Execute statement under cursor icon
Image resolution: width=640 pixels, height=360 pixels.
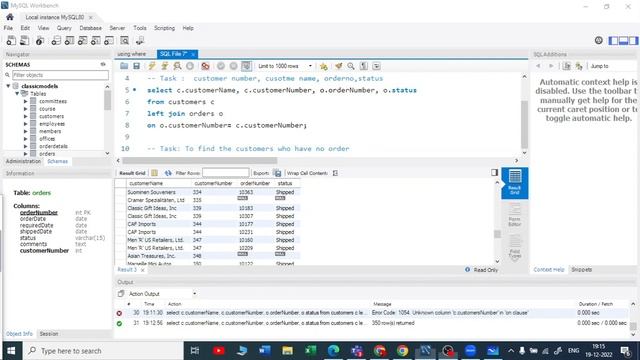point(164,66)
